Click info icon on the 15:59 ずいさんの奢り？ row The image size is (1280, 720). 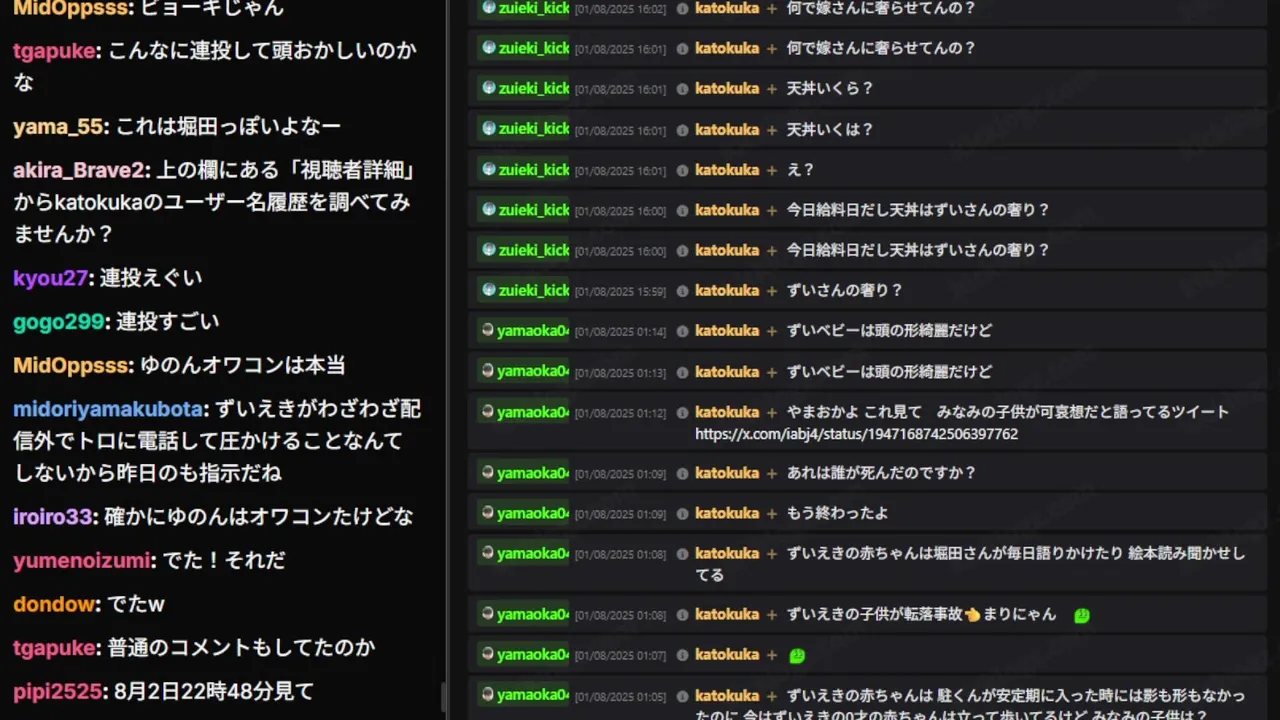click(682, 291)
